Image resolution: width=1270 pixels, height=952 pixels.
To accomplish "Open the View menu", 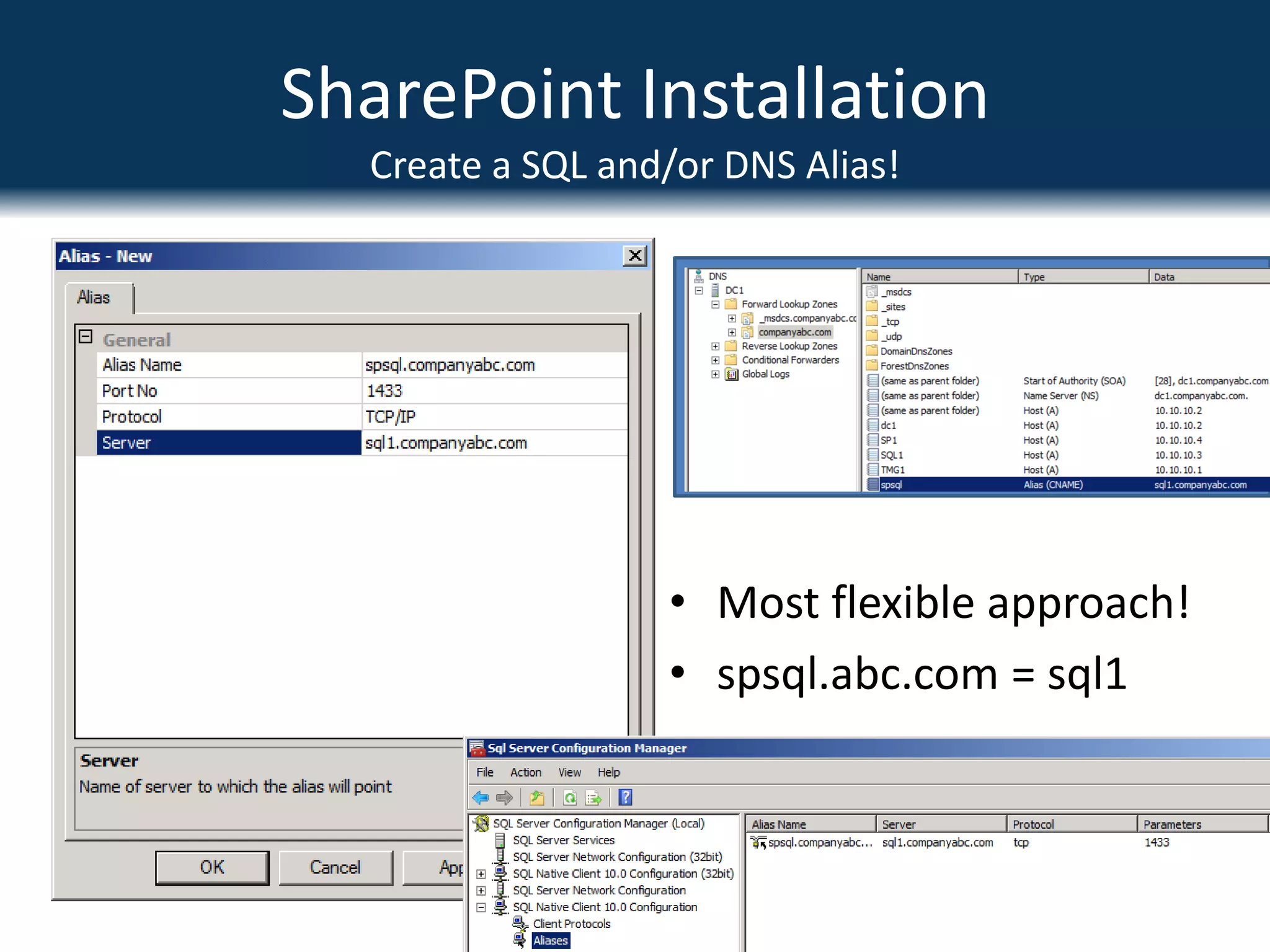I will pyautogui.click(x=569, y=772).
